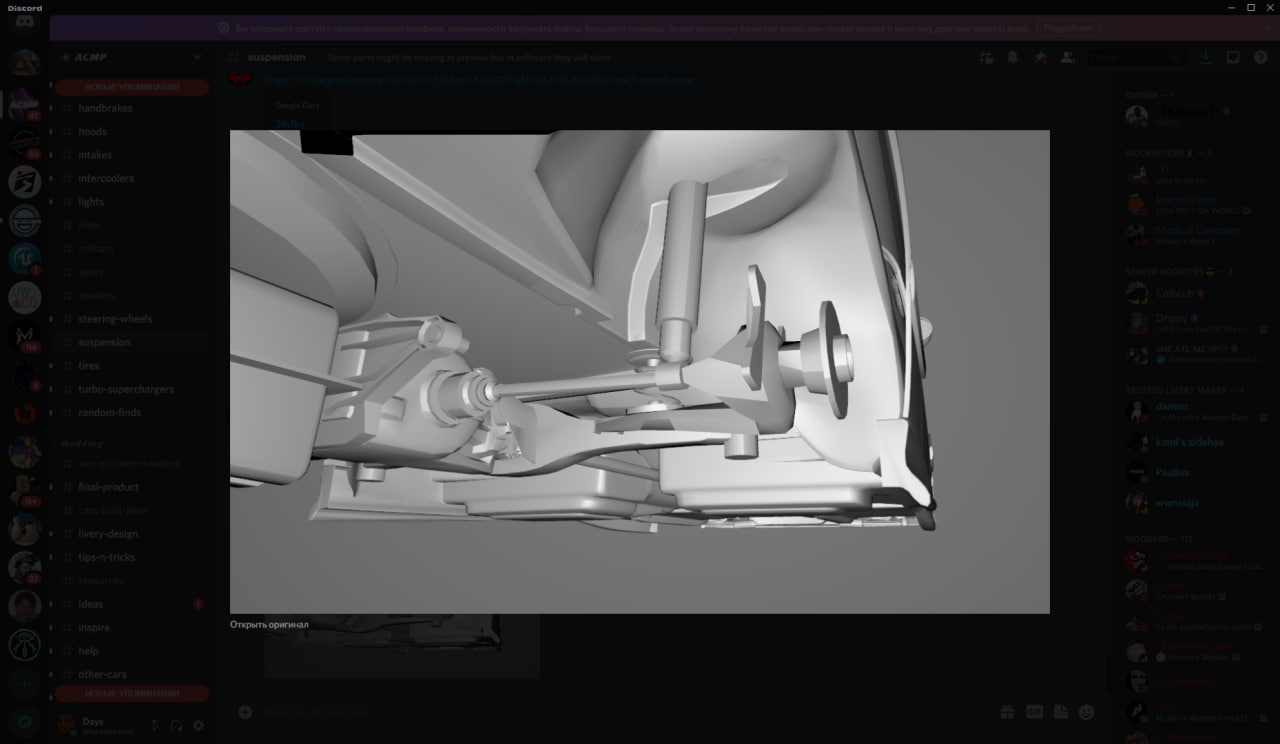Expand threads arrow beside intercoolers
Viewport: 1280px width, 744px height.
(x=52, y=178)
